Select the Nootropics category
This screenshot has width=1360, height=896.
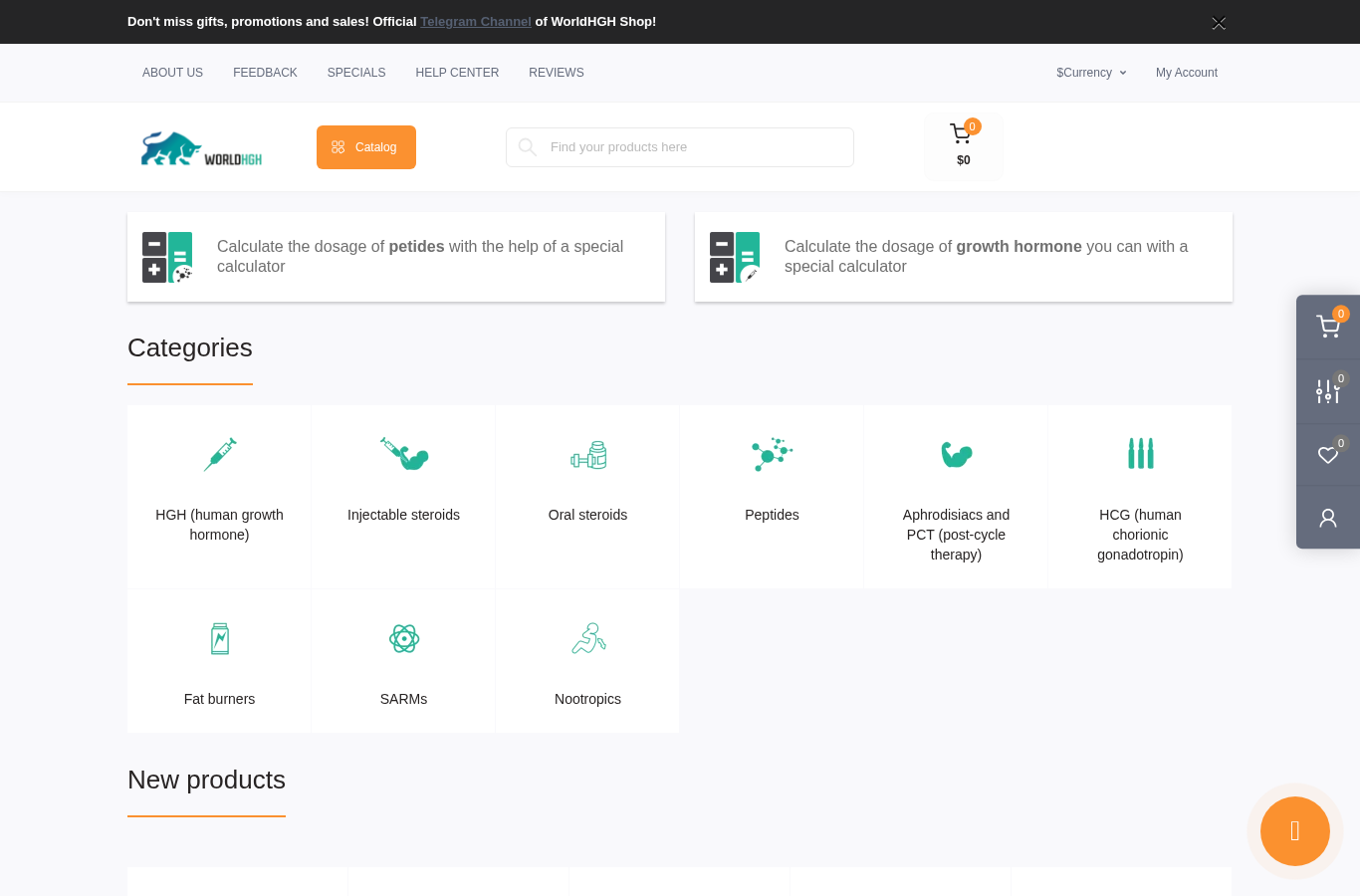pyautogui.click(x=587, y=661)
